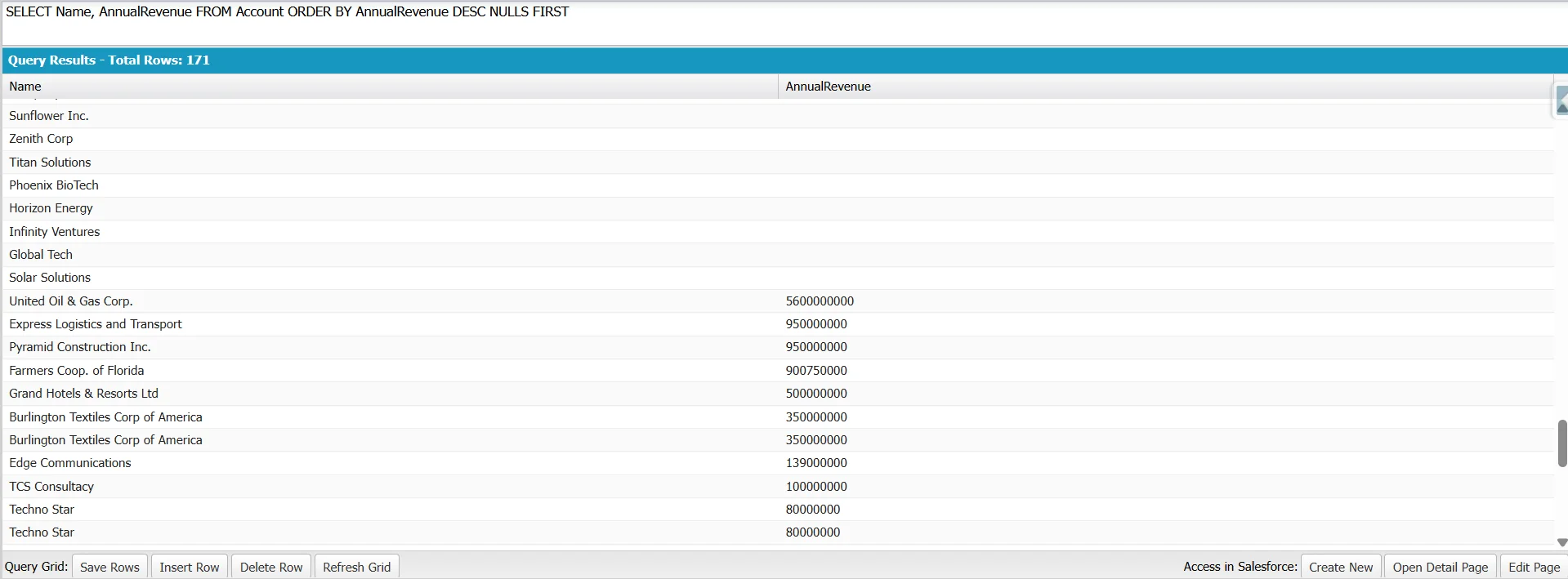The width and height of the screenshot is (1568, 579).
Task: Click the 5600000000 revenue cell
Action: pos(1165,301)
